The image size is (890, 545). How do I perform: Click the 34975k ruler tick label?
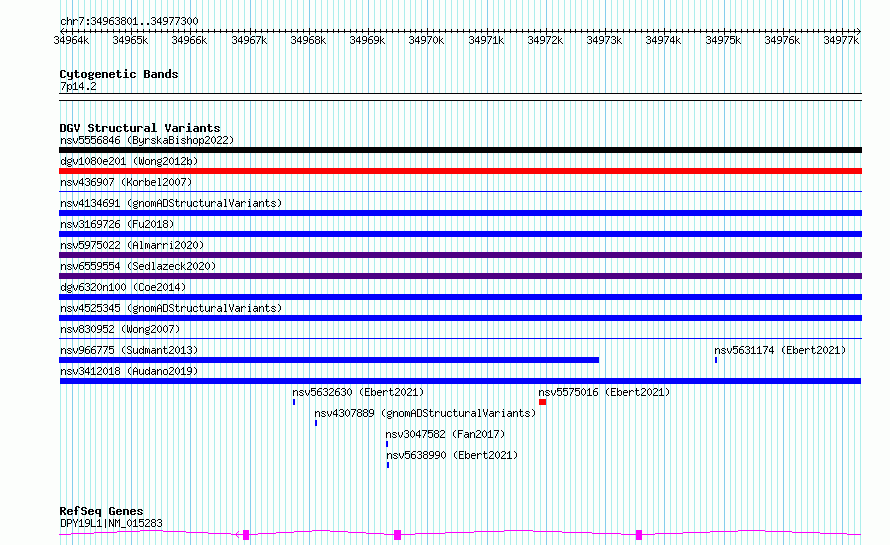[x=723, y=40]
